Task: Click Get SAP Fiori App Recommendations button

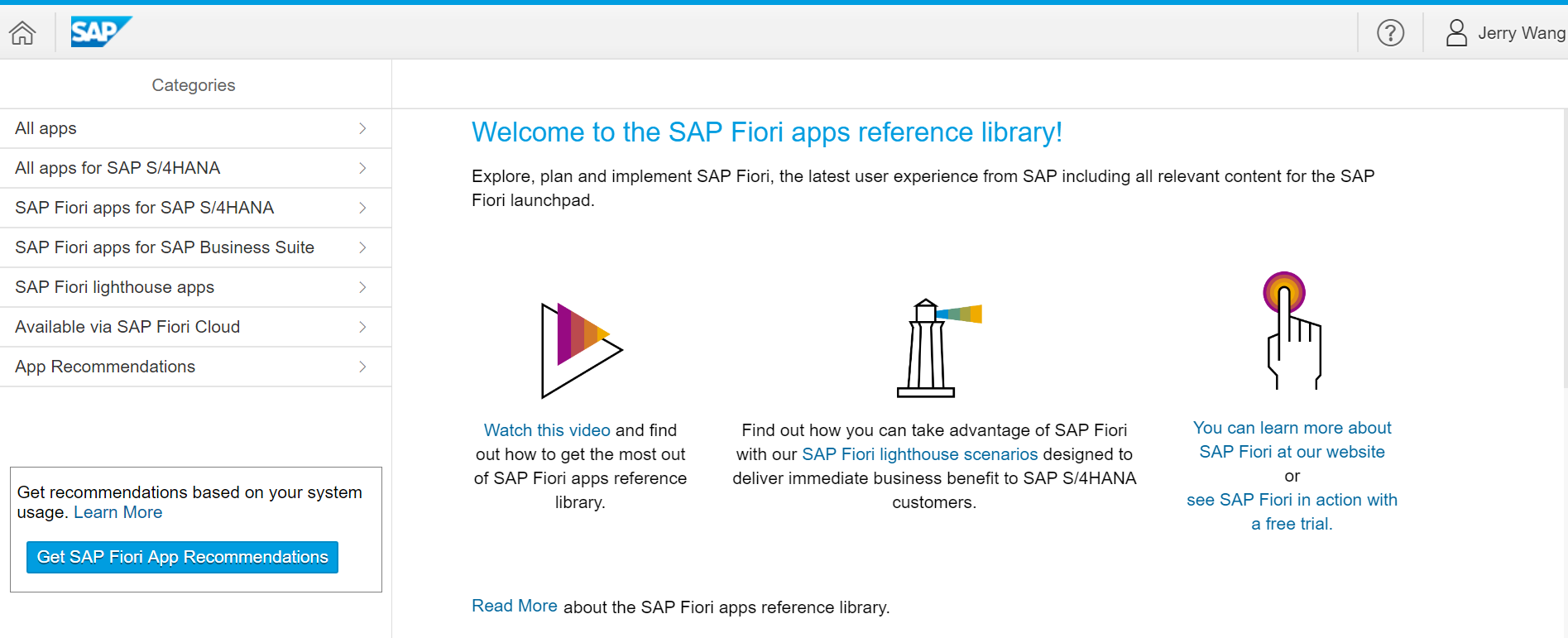Action: (182, 557)
